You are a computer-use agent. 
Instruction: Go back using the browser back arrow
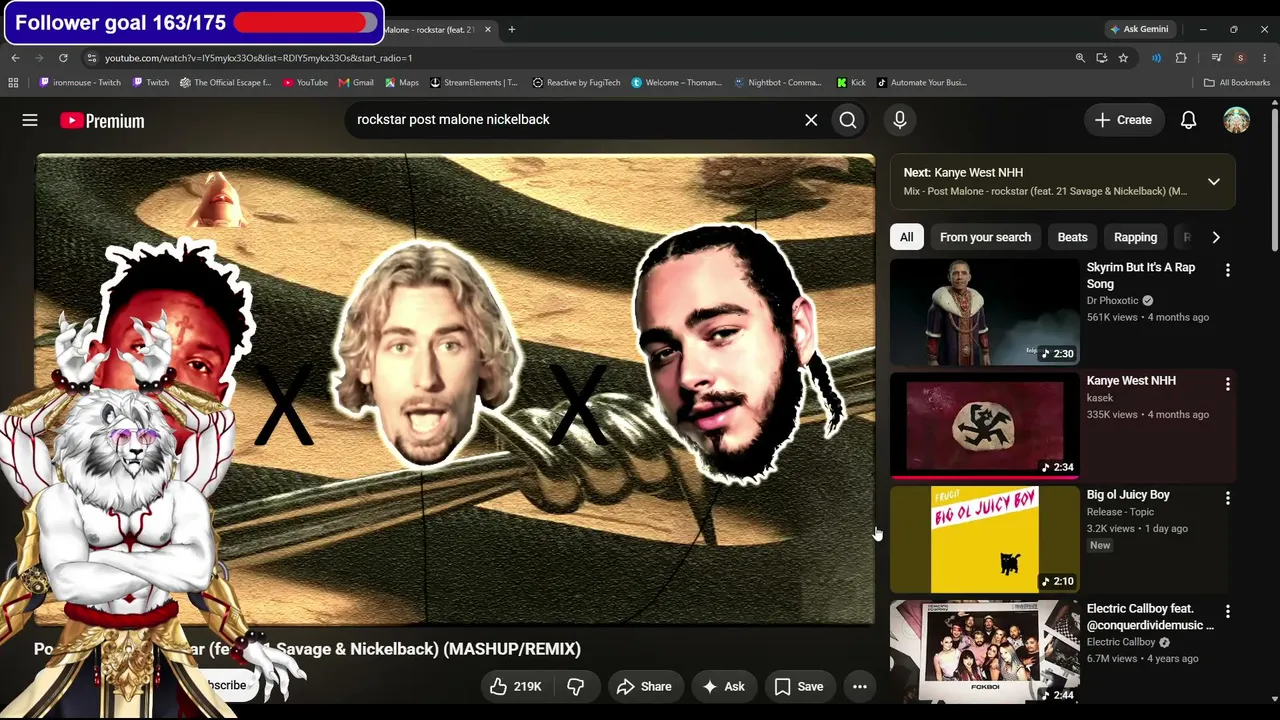15,58
